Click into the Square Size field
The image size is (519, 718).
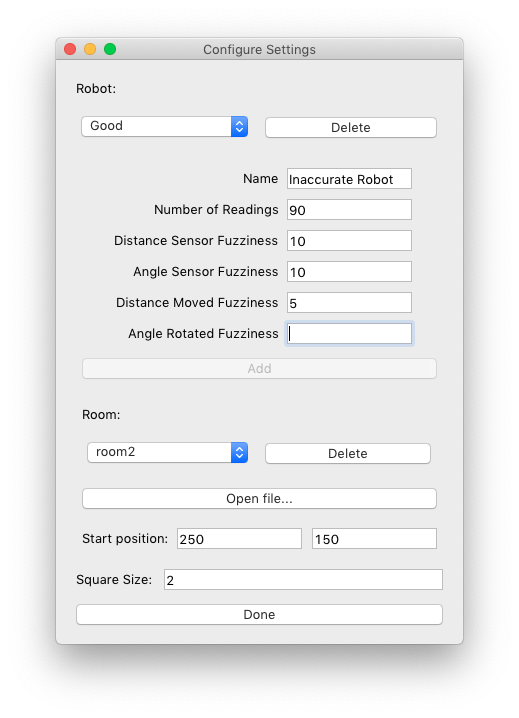tap(303, 580)
